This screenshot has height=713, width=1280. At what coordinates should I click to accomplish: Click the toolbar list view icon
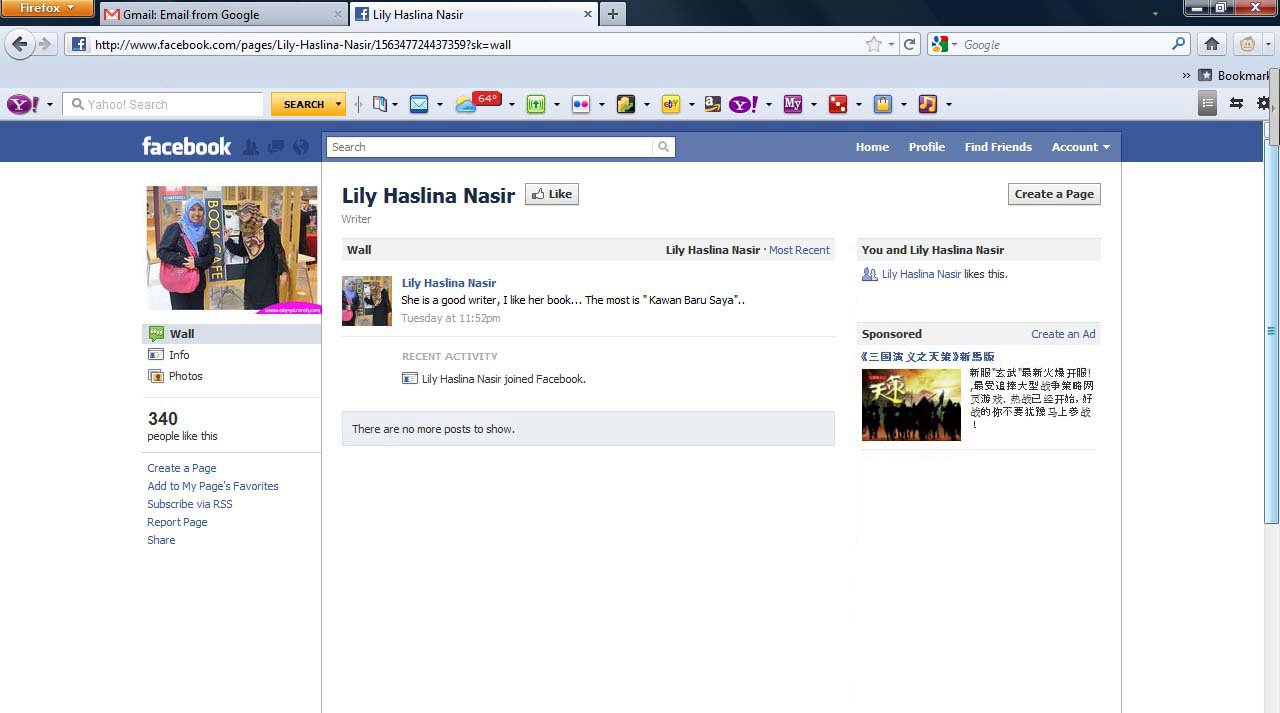point(1208,104)
